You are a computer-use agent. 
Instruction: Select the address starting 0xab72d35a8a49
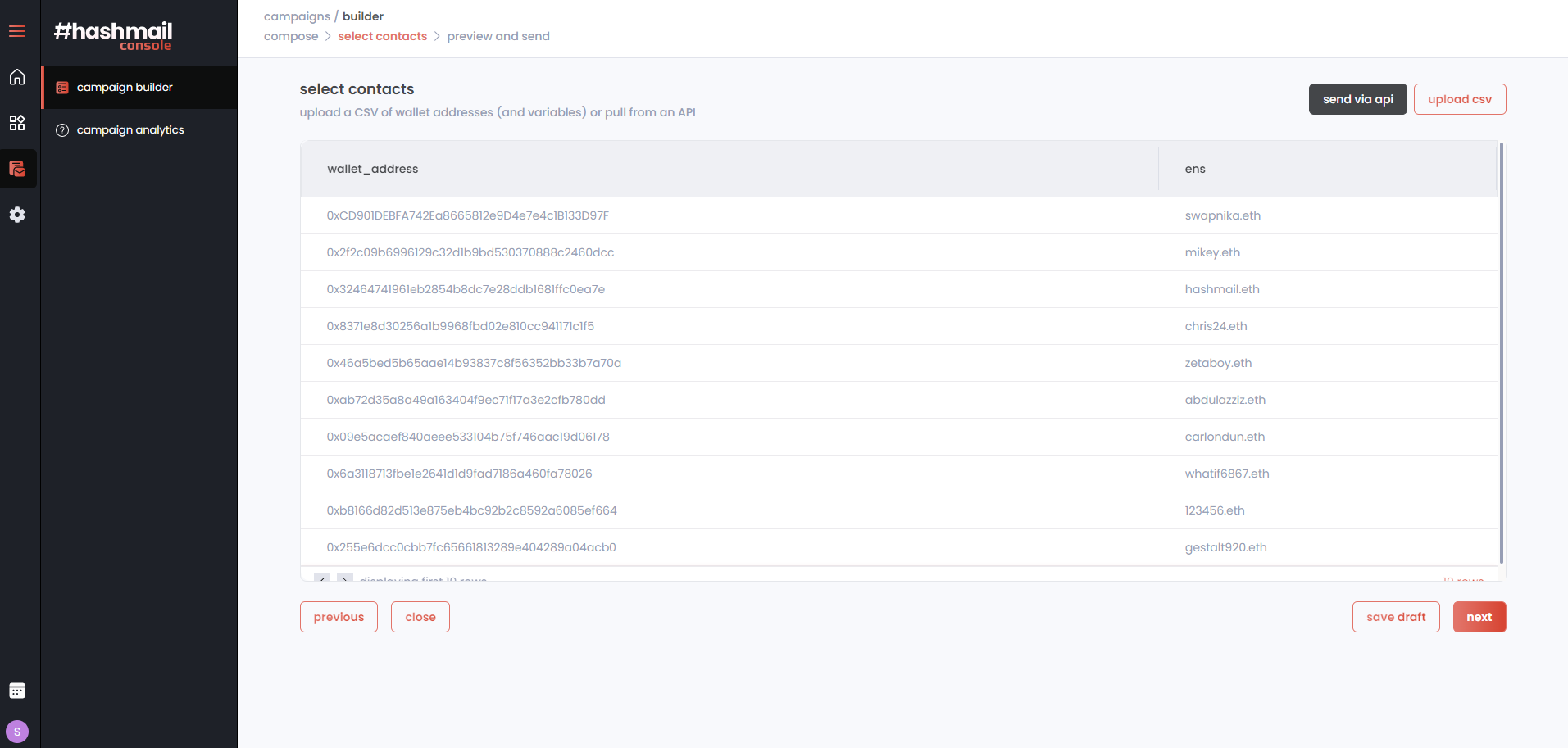coord(466,400)
